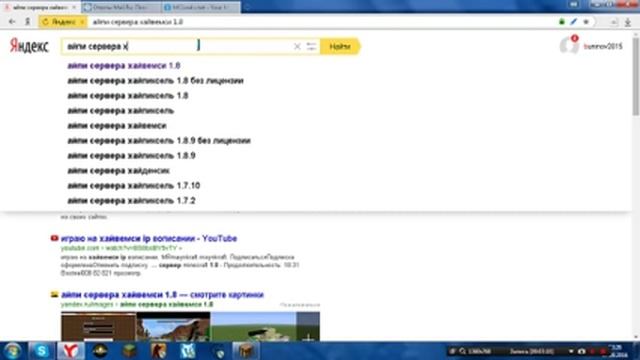Viewport: 640px width, 360px height.
Task: Select suggestion "айпи сервера хайпиксель 1.7.2"
Action: pos(131,201)
